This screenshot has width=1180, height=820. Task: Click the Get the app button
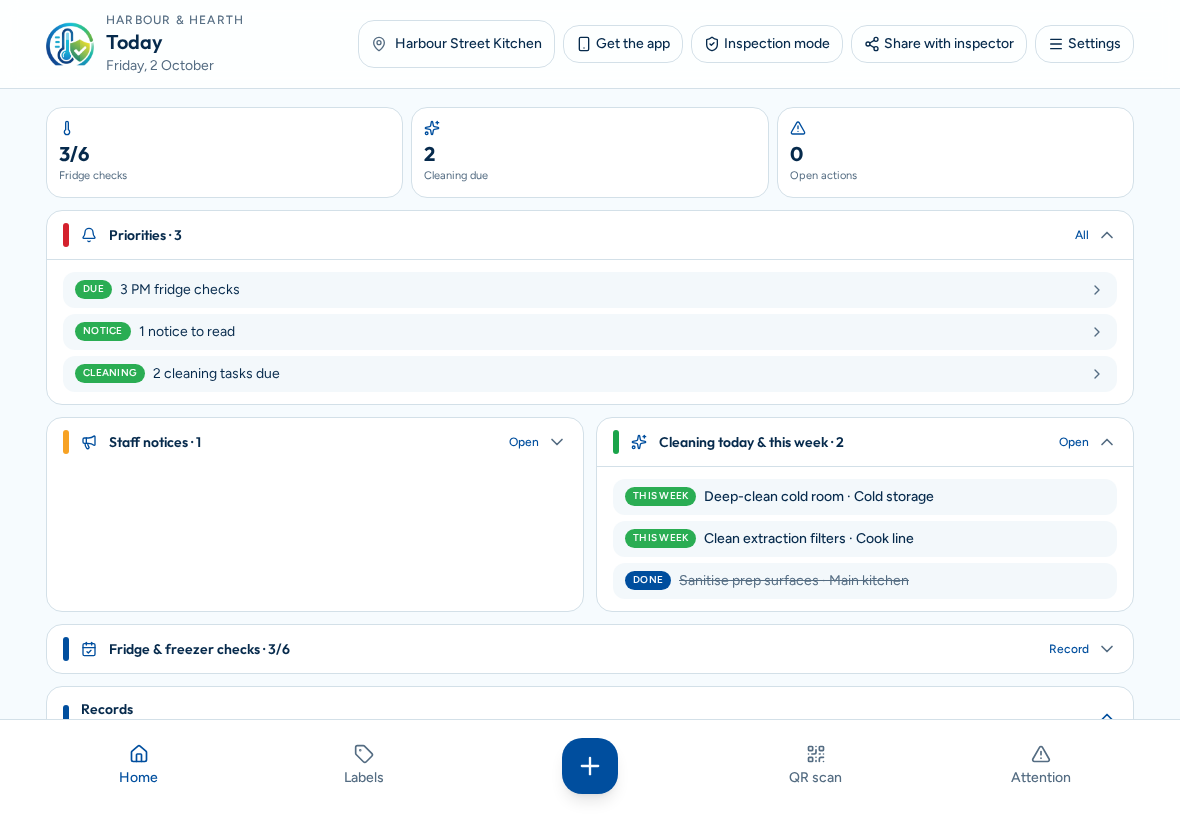[x=623, y=44]
